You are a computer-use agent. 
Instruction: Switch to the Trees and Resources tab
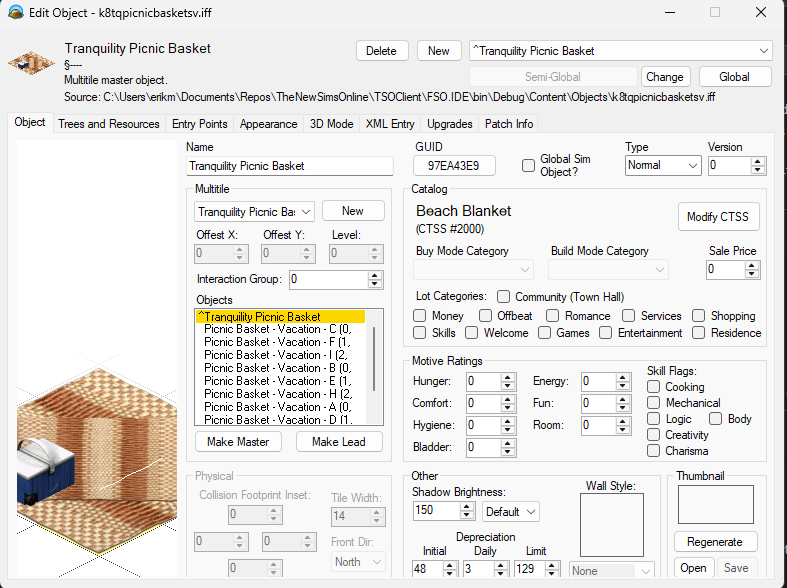109,124
